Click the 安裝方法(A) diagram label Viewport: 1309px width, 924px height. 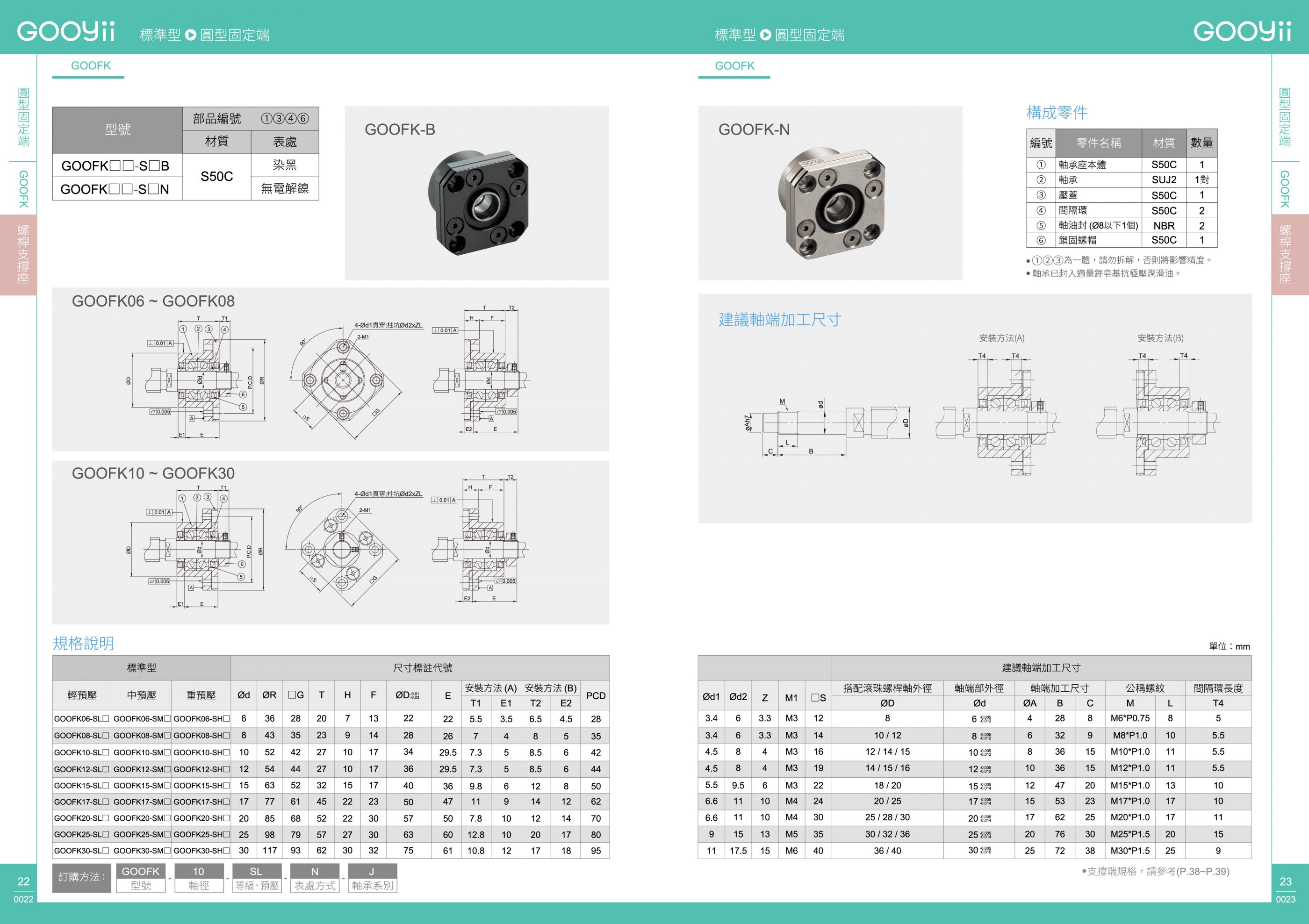coord(1002,338)
